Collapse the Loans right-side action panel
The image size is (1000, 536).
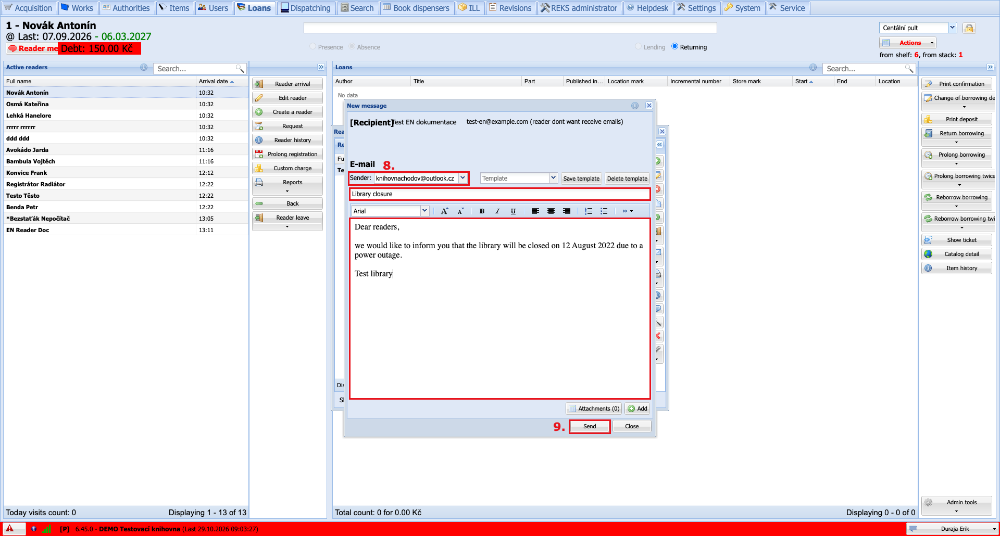990,67
